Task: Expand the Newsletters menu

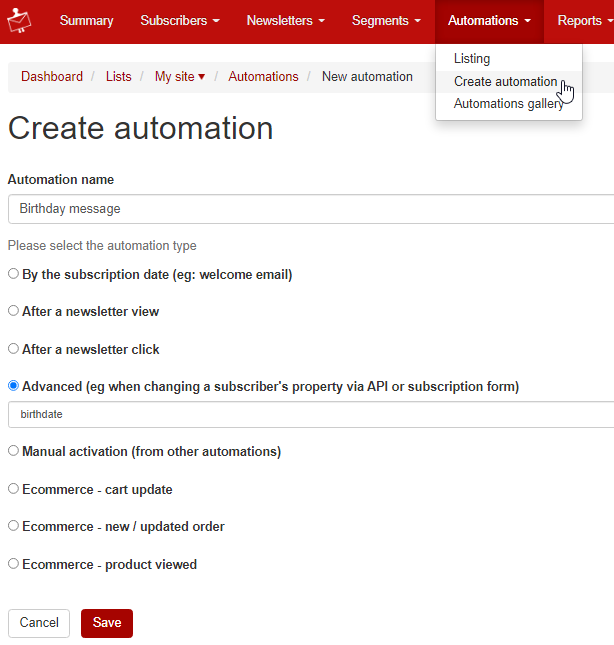Action: pos(285,21)
